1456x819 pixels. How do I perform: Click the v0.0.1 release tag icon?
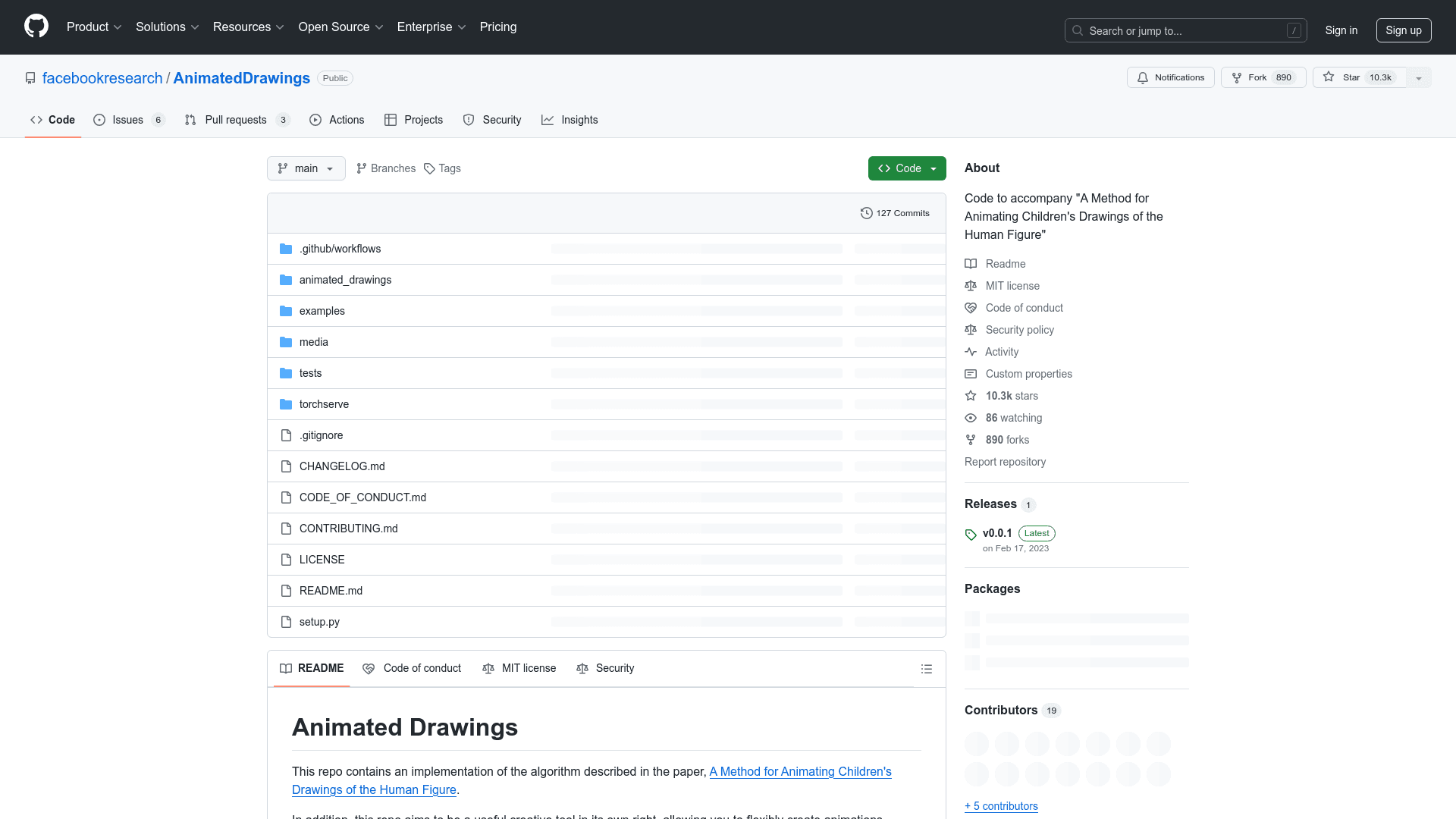[x=971, y=535]
